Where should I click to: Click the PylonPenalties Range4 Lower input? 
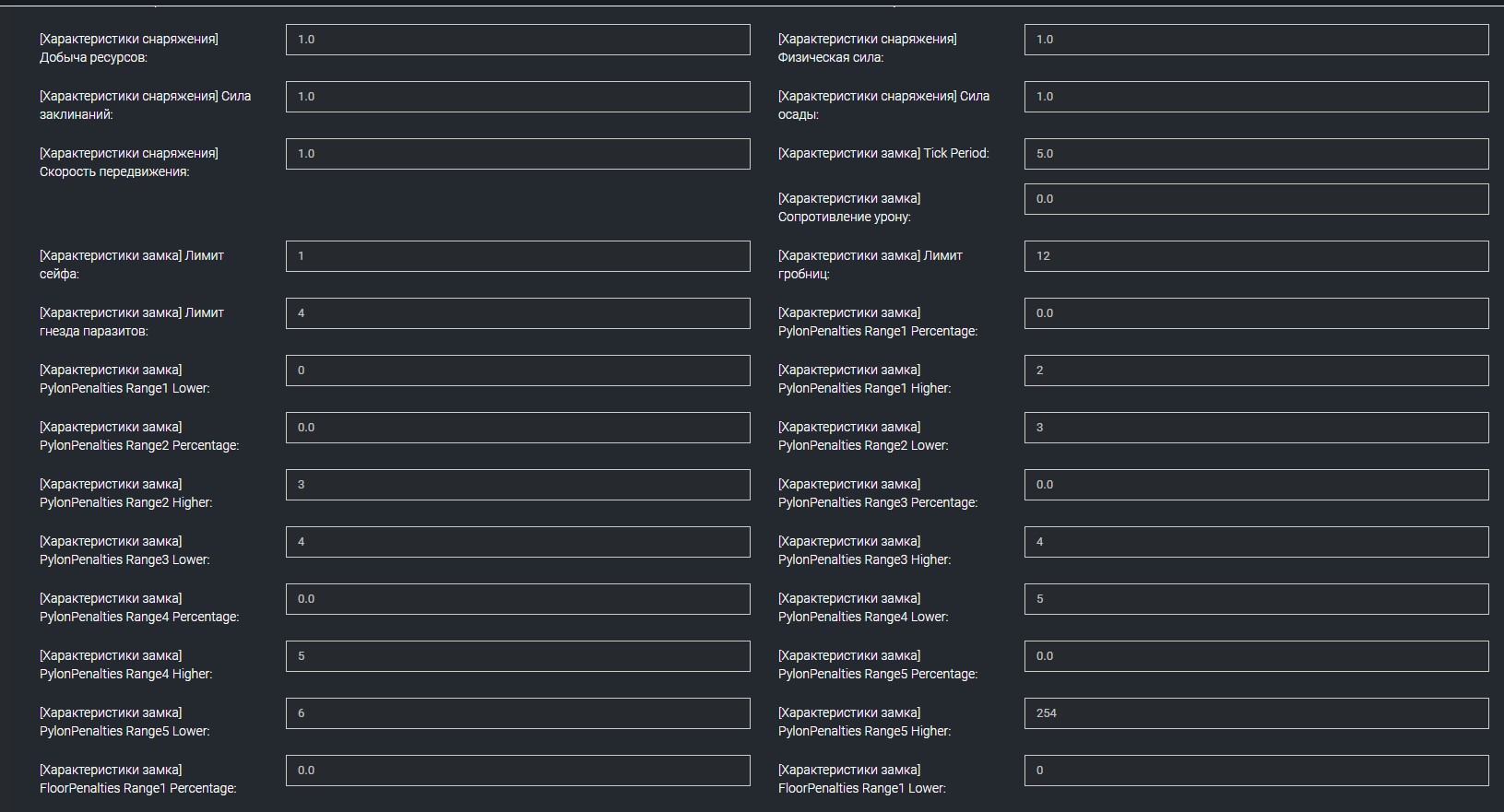tap(1256, 599)
